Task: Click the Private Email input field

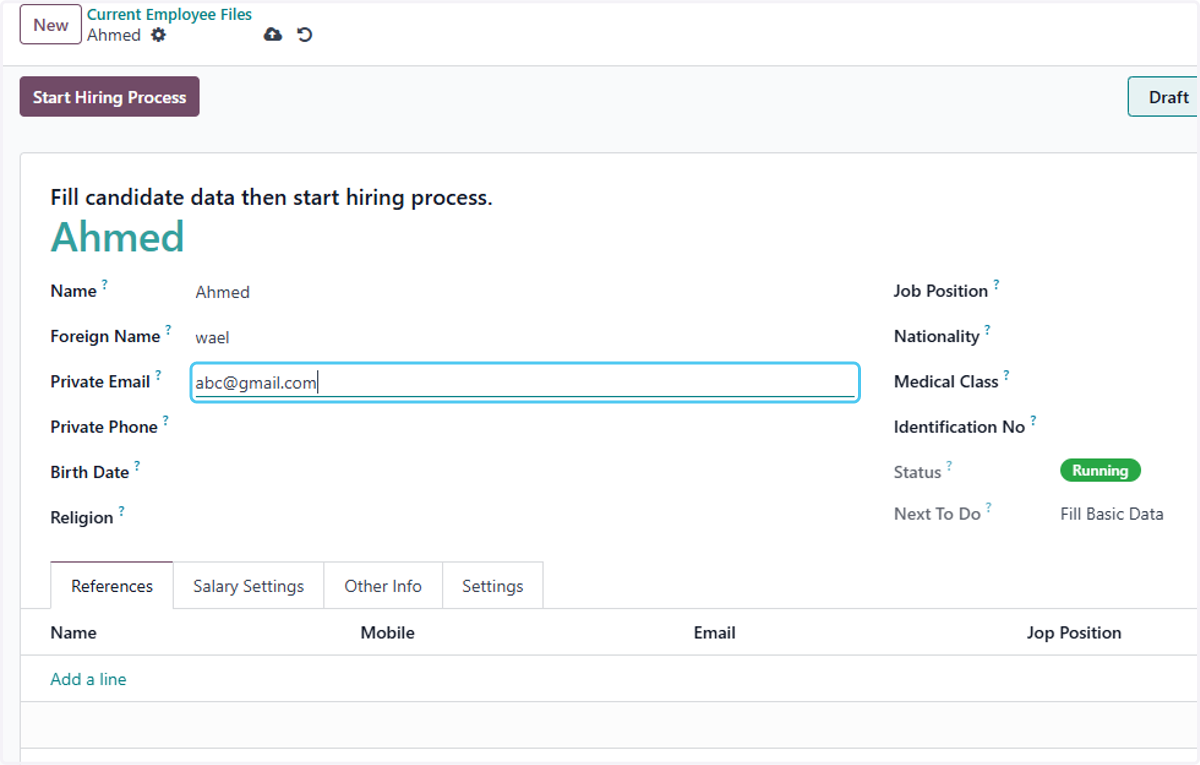Action: coord(525,382)
